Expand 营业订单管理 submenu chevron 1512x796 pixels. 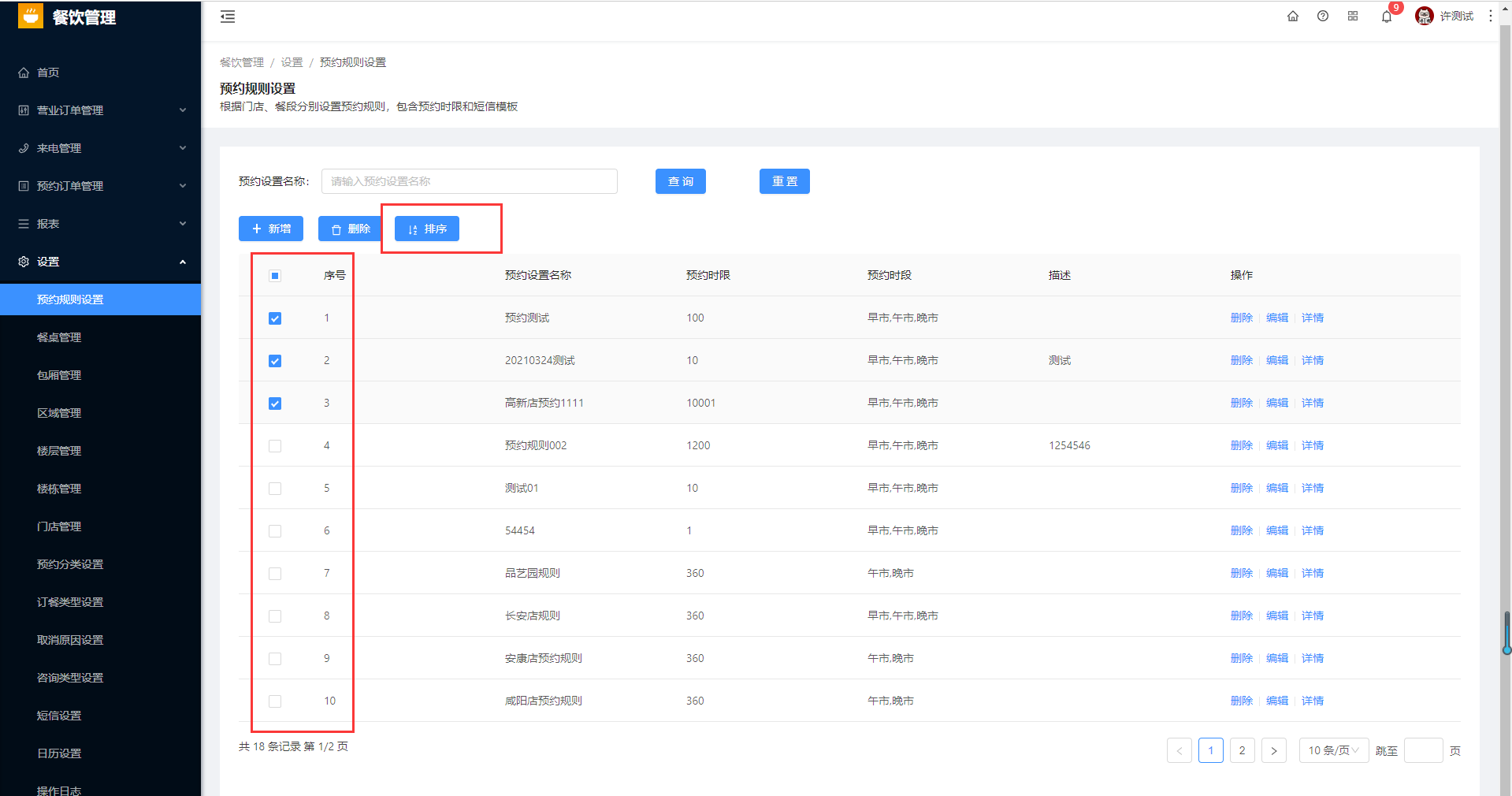click(183, 110)
